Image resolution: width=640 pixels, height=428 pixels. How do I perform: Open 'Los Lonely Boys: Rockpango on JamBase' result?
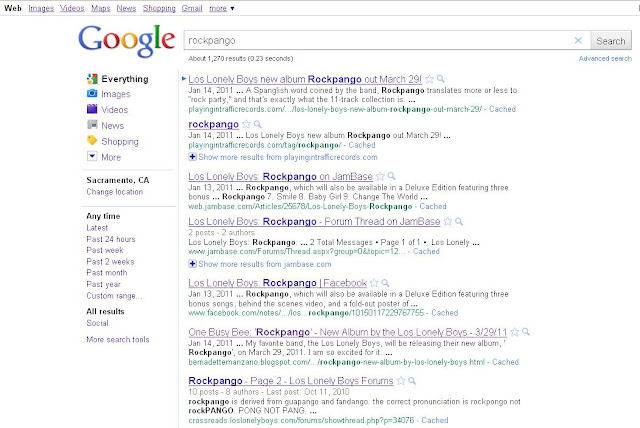280,177
